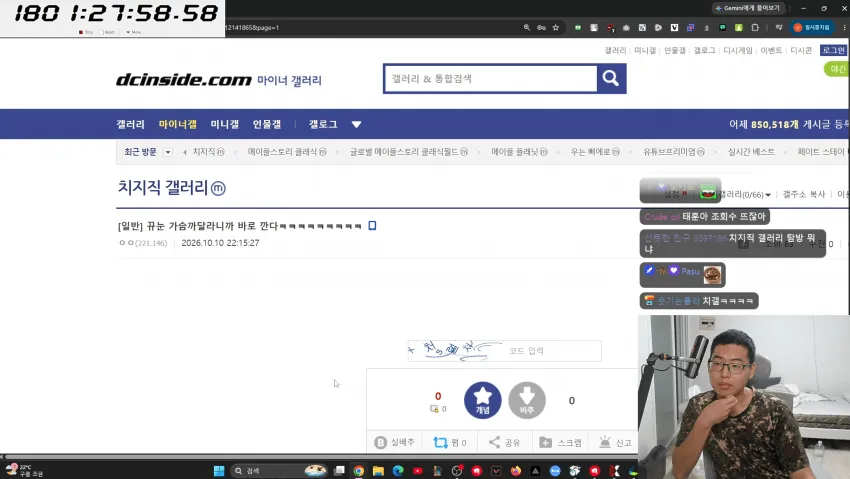Click the mobile icon beside the post title

(372, 225)
